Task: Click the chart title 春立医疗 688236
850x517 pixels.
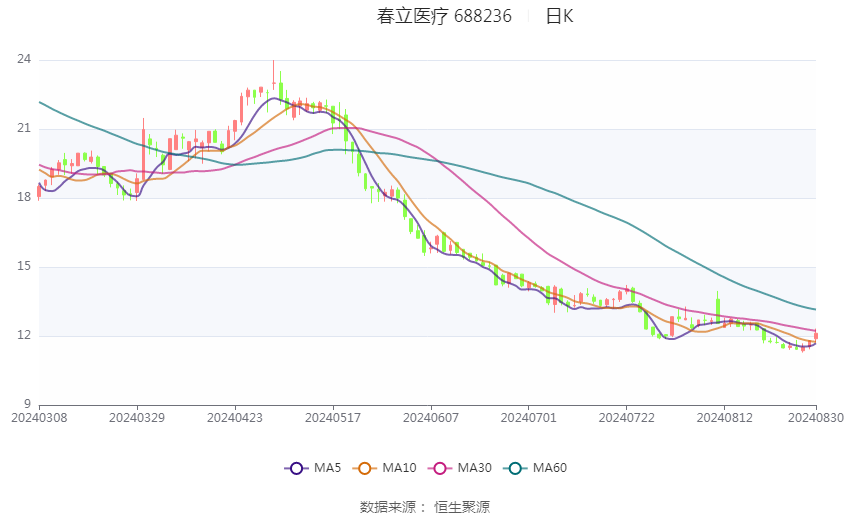Action: [444, 16]
